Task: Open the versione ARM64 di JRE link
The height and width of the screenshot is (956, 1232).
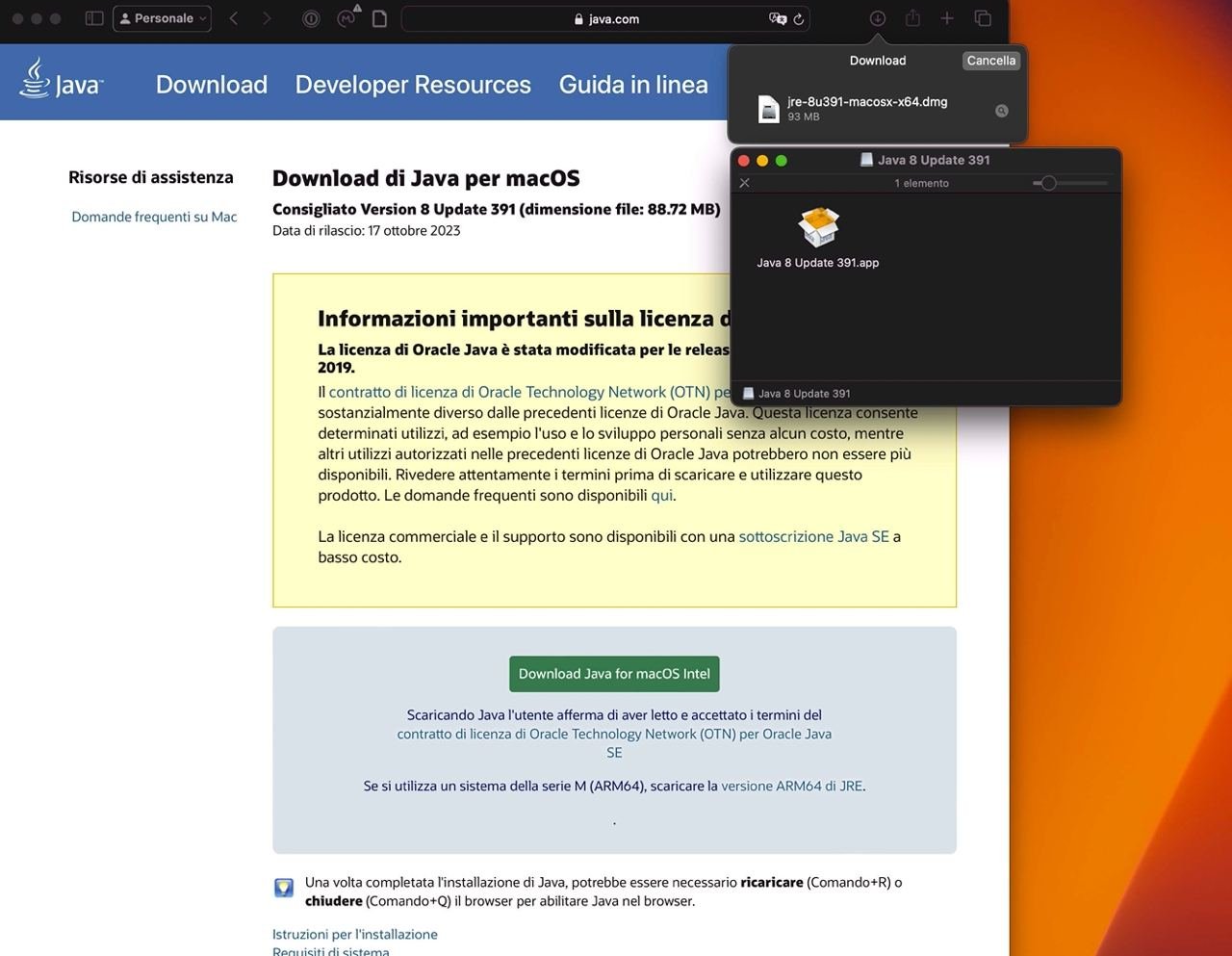Action: (x=791, y=786)
